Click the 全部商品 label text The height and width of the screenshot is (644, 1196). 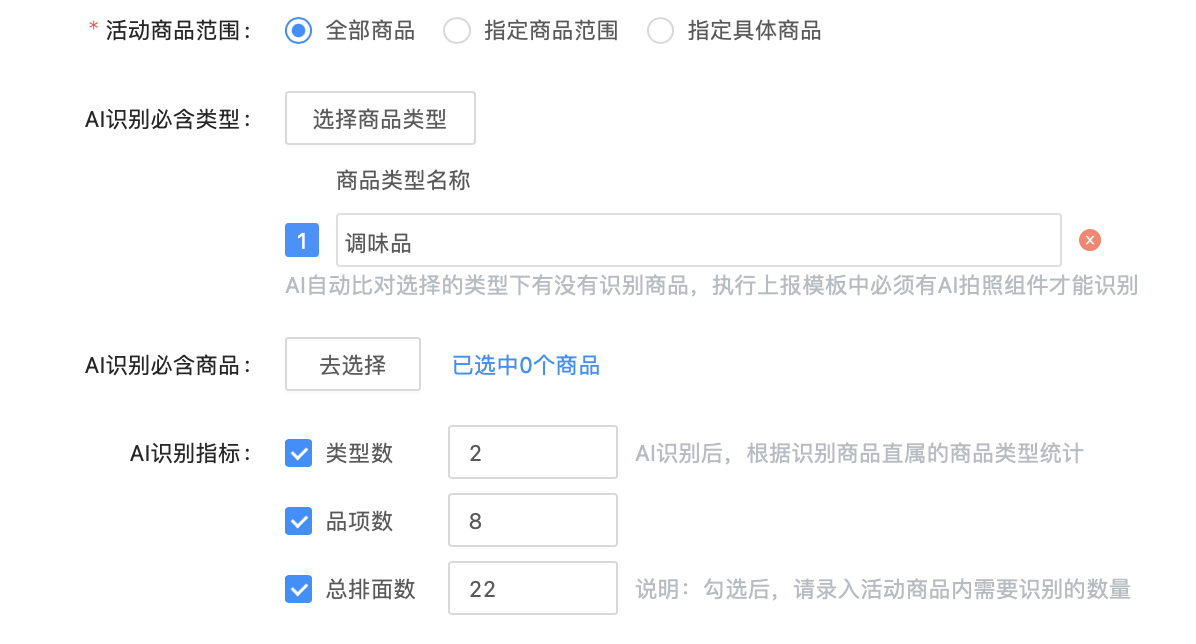370,31
